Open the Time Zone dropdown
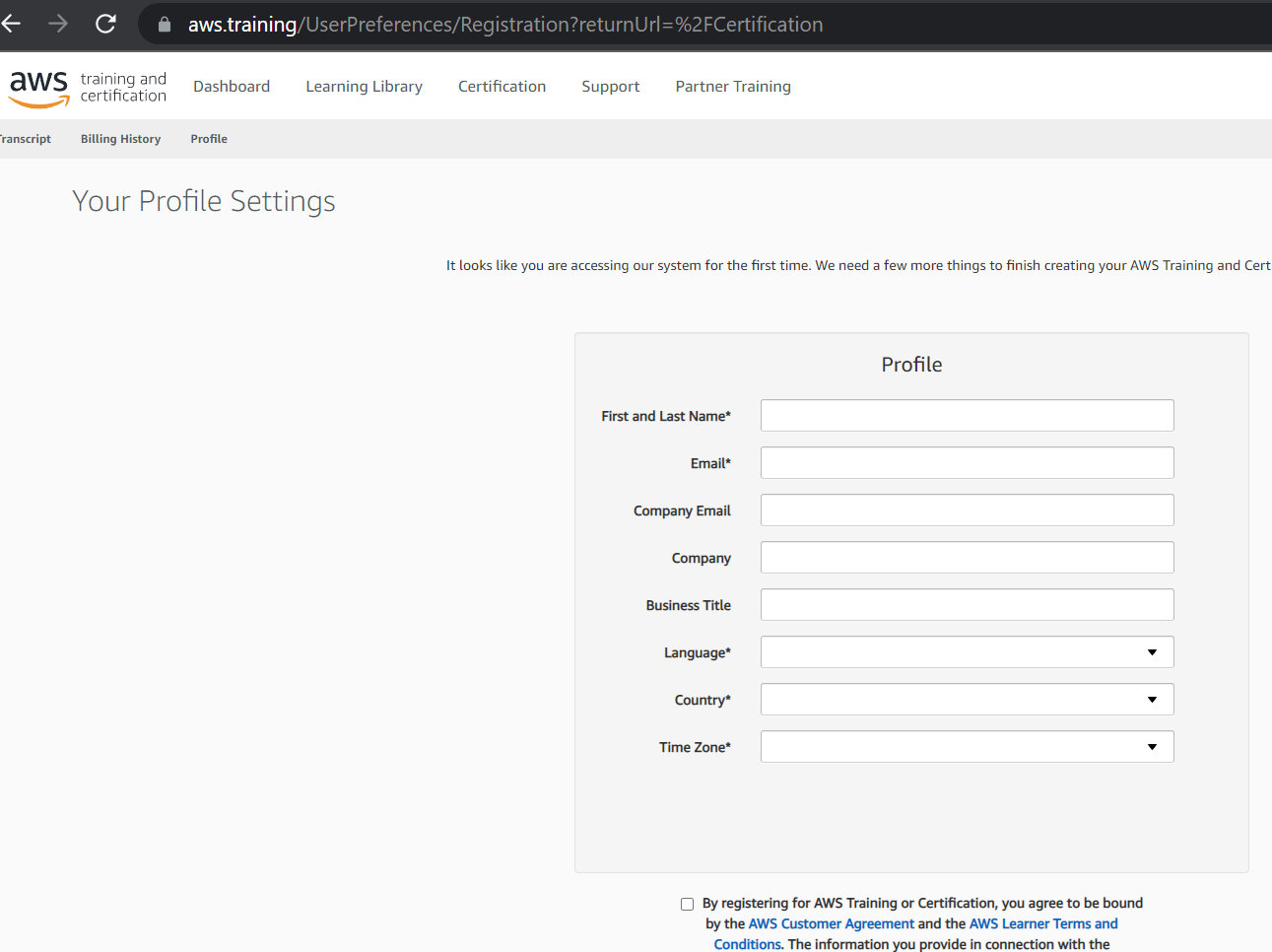Screen dimensions: 1272x952 coord(968,747)
